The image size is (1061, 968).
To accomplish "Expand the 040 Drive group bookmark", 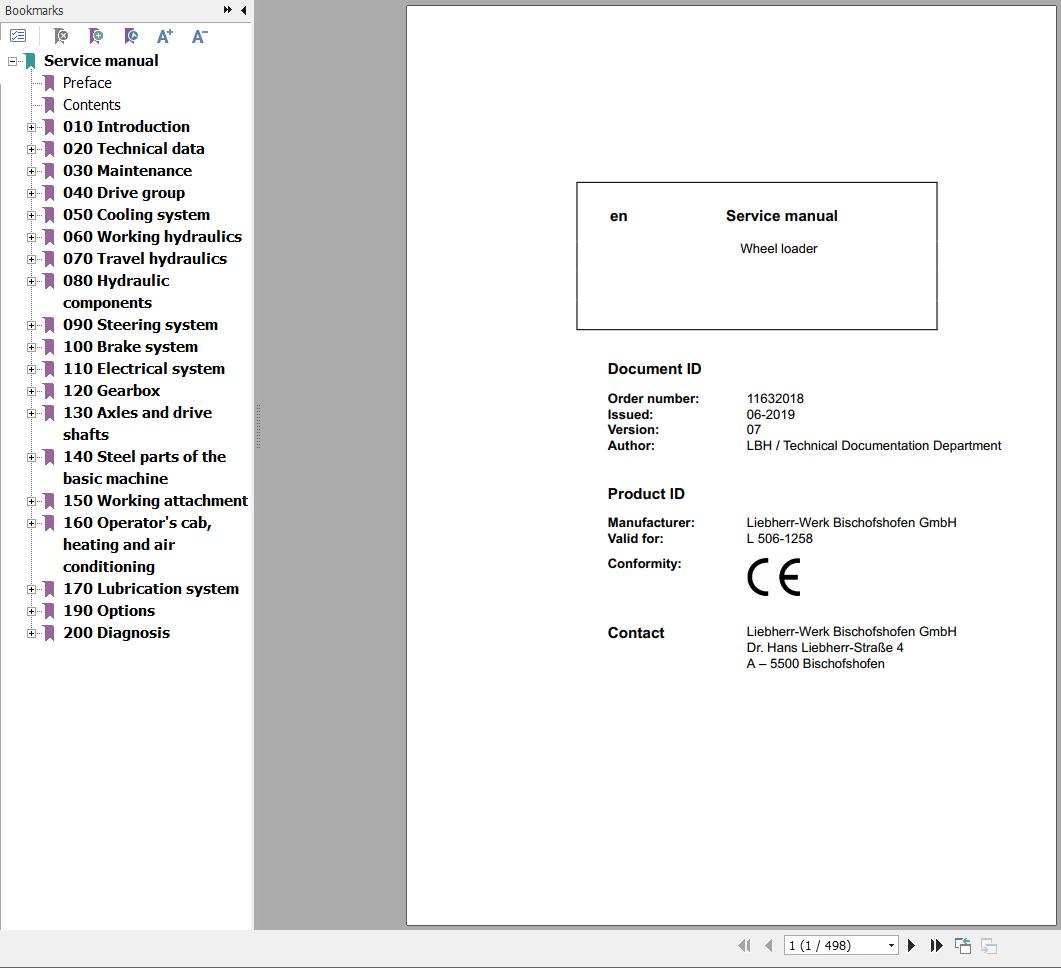I will pos(31,193).
